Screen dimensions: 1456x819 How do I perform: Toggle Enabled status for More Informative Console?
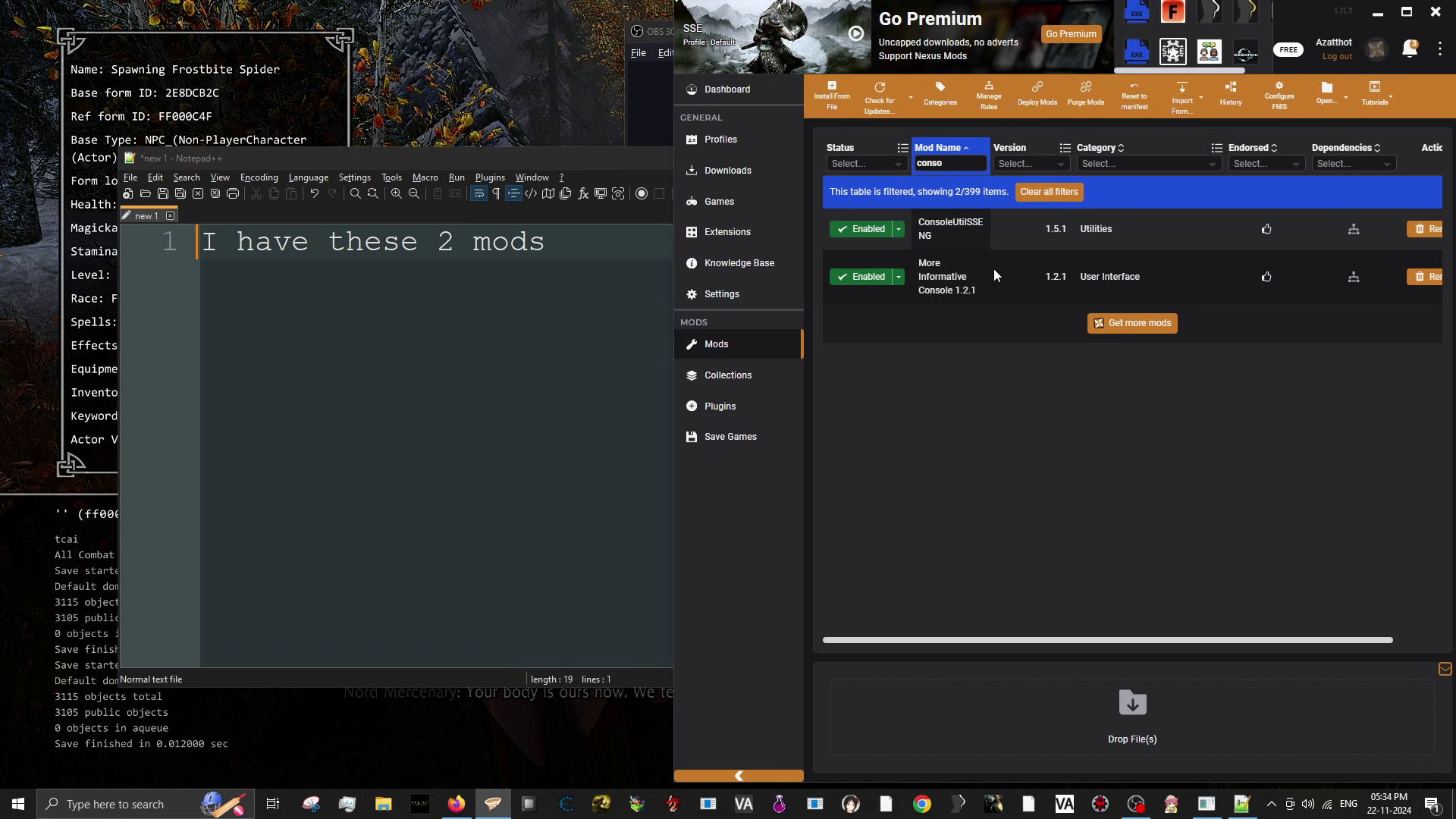pyautogui.click(x=861, y=277)
